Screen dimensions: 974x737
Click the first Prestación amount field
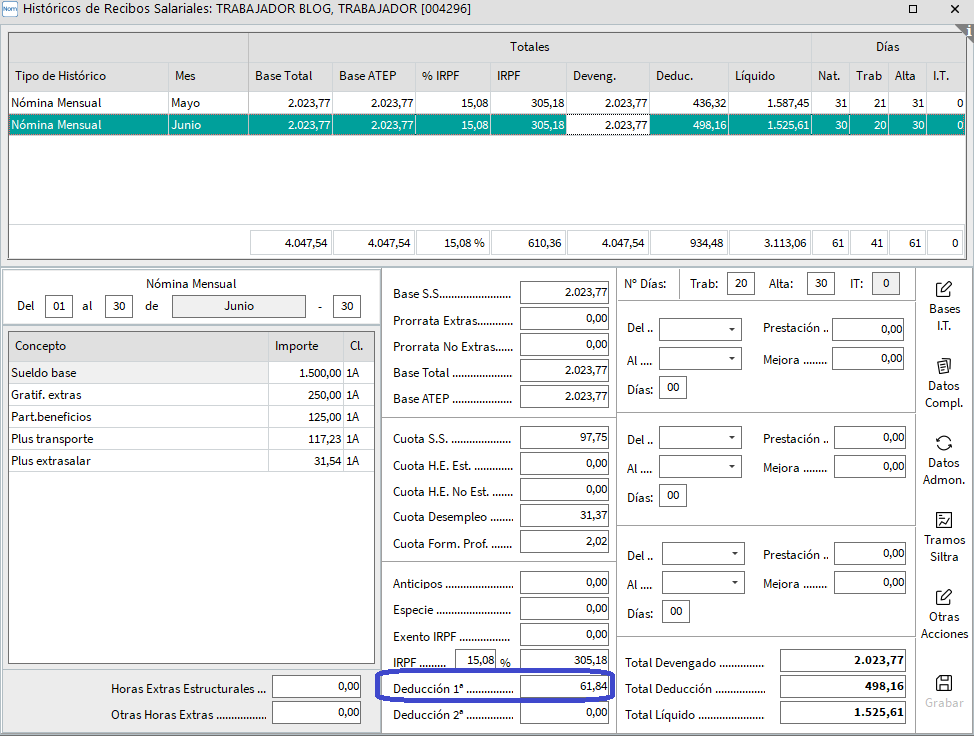868,329
